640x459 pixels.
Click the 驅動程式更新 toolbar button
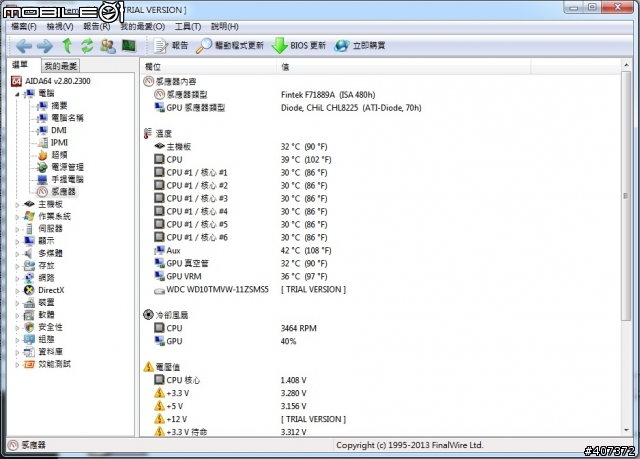(229, 45)
